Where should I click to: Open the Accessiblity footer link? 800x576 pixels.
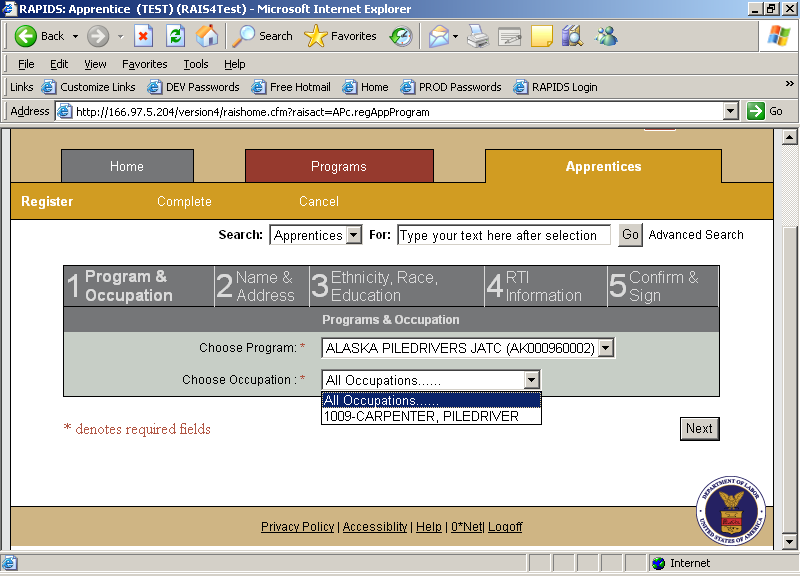pyautogui.click(x=375, y=527)
